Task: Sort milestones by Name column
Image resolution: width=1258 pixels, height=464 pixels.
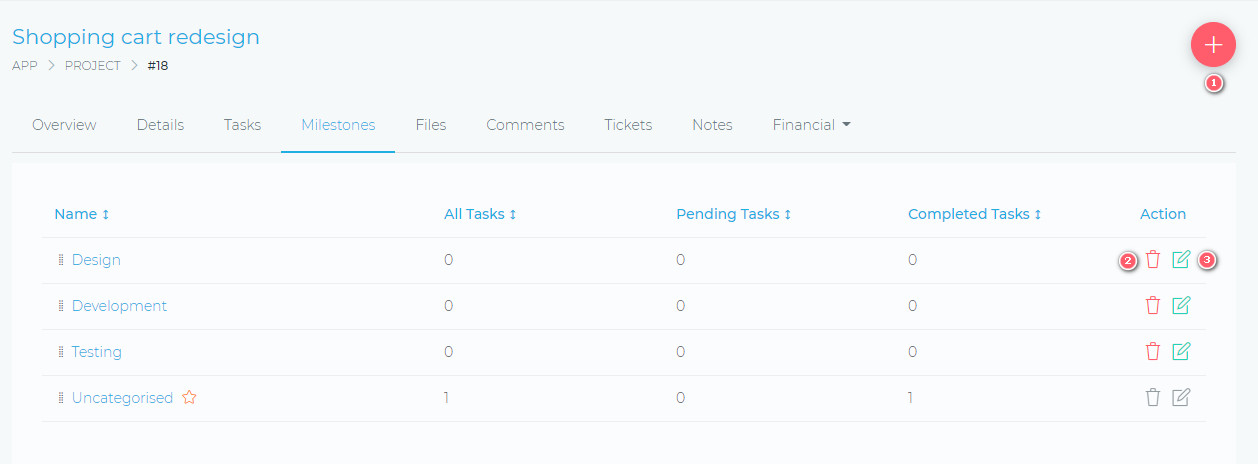Action: click(x=82, y=214)
